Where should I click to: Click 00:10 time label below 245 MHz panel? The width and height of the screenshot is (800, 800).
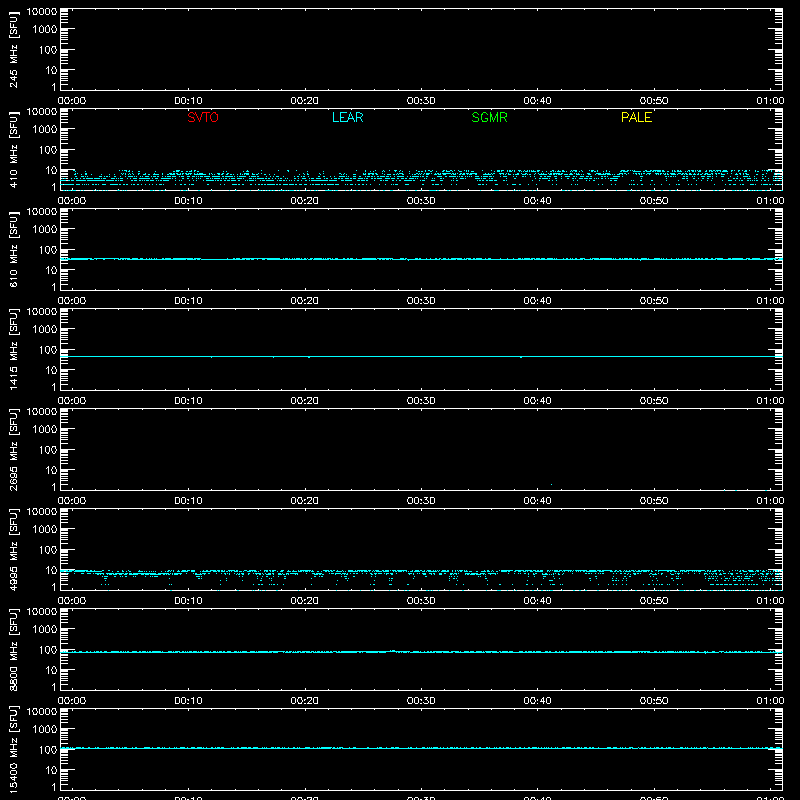coord(188,101)
